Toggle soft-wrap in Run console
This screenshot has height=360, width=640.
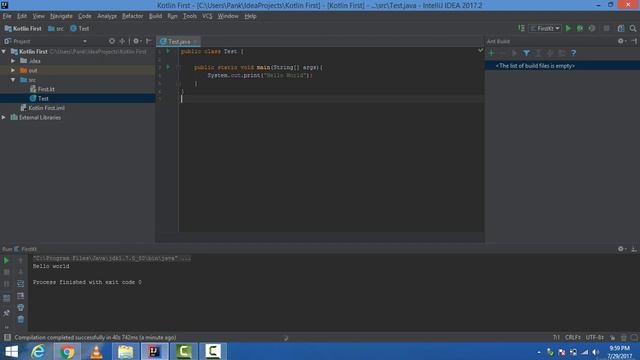pos(20,284)
